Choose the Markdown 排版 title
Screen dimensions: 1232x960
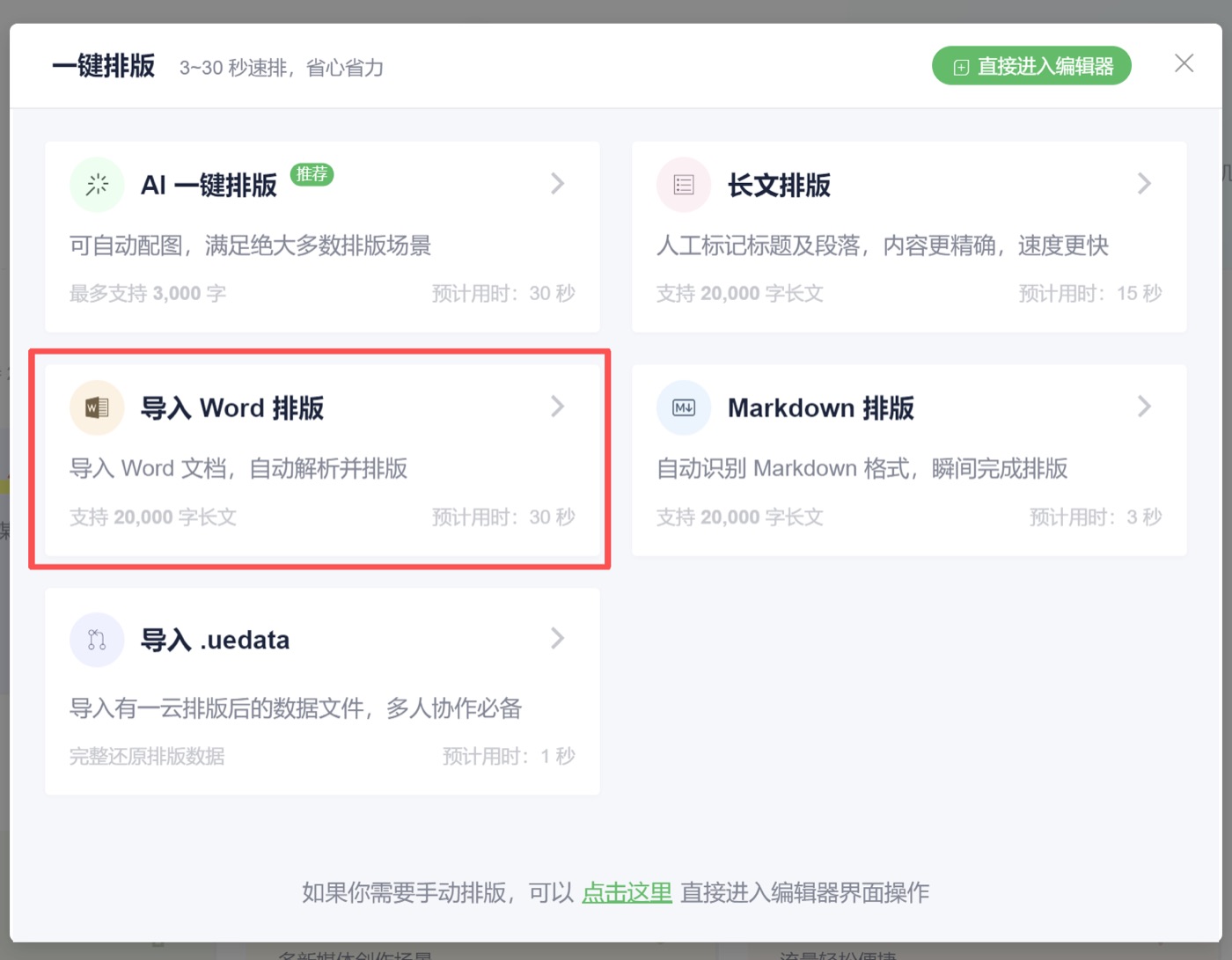pos(821,408)
